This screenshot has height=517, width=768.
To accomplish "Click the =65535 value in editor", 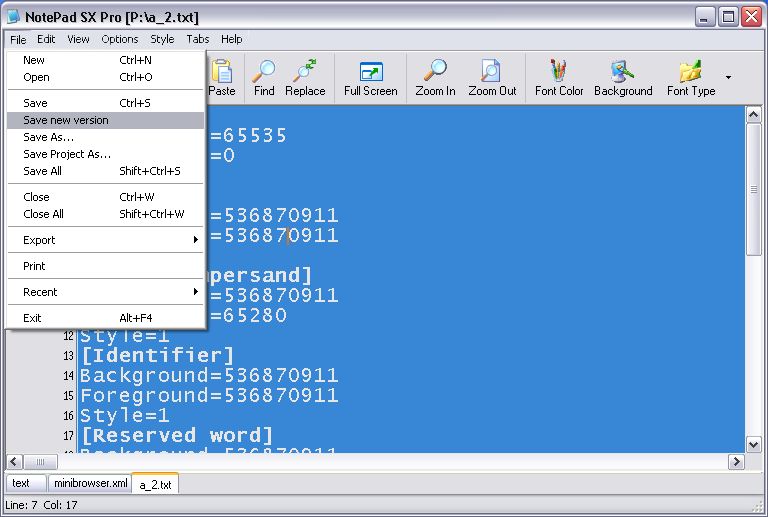I will 248,136.
